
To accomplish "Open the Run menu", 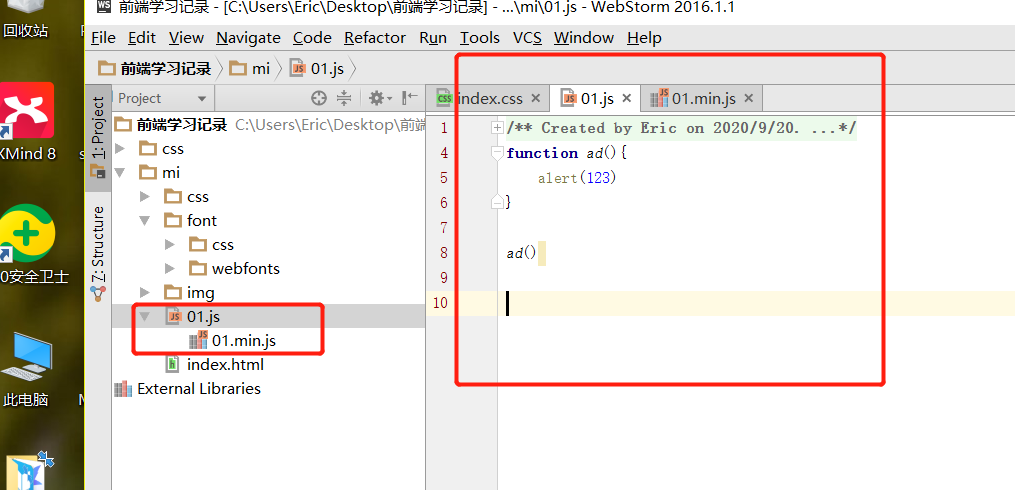I will 433,38.
